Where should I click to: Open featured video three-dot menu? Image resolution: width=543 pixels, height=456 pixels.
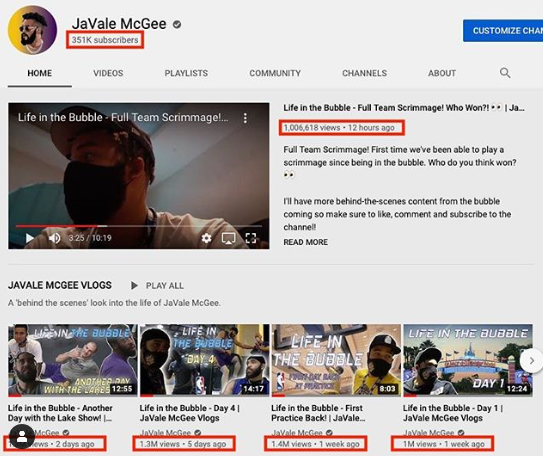click(x=245, y=118)
